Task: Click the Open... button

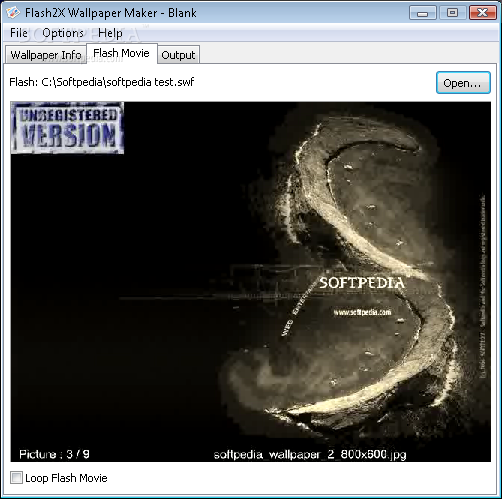Action: pos(463,83)
